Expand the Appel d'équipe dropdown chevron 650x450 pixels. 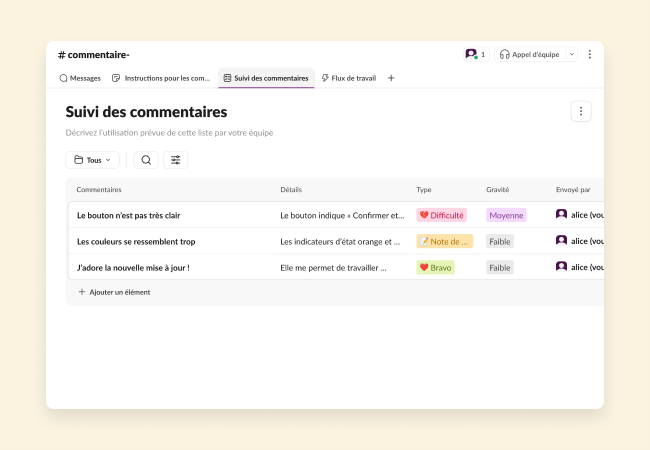(572, 54)
